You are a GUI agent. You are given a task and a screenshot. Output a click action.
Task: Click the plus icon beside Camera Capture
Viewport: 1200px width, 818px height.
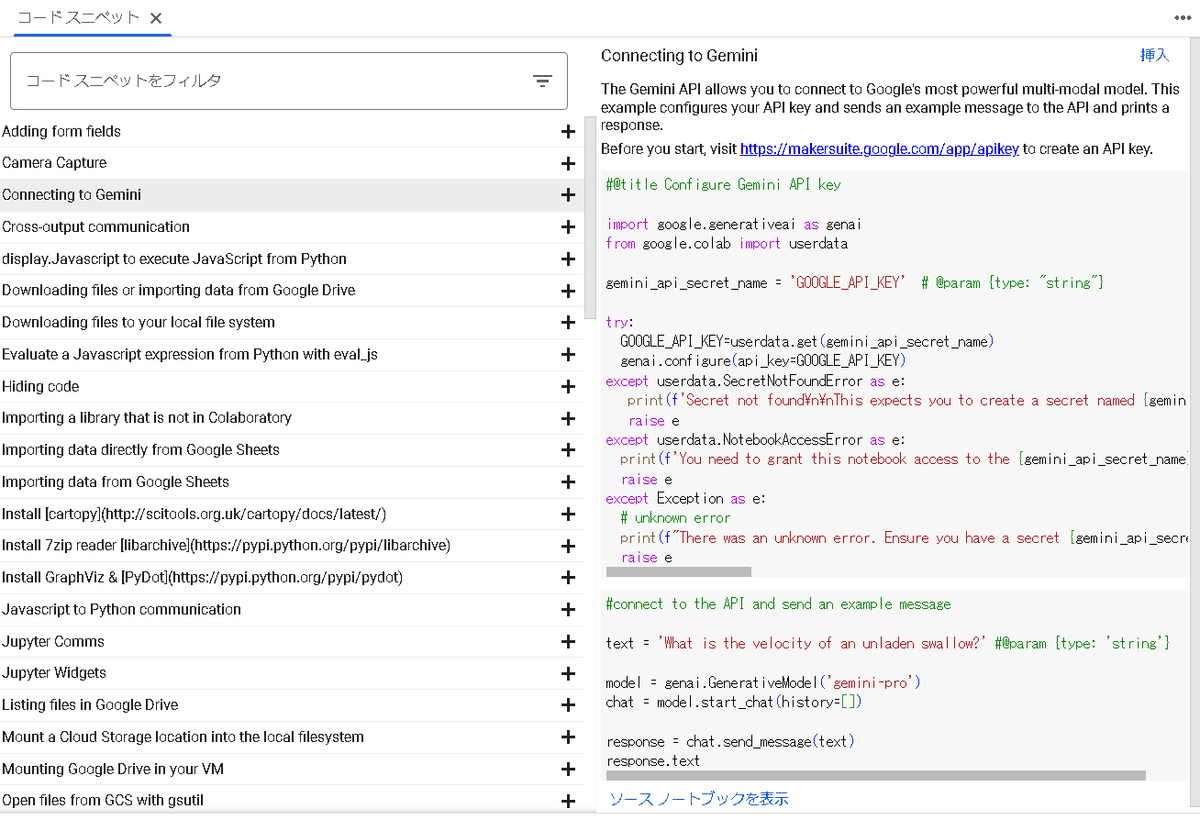click(568, 163)
